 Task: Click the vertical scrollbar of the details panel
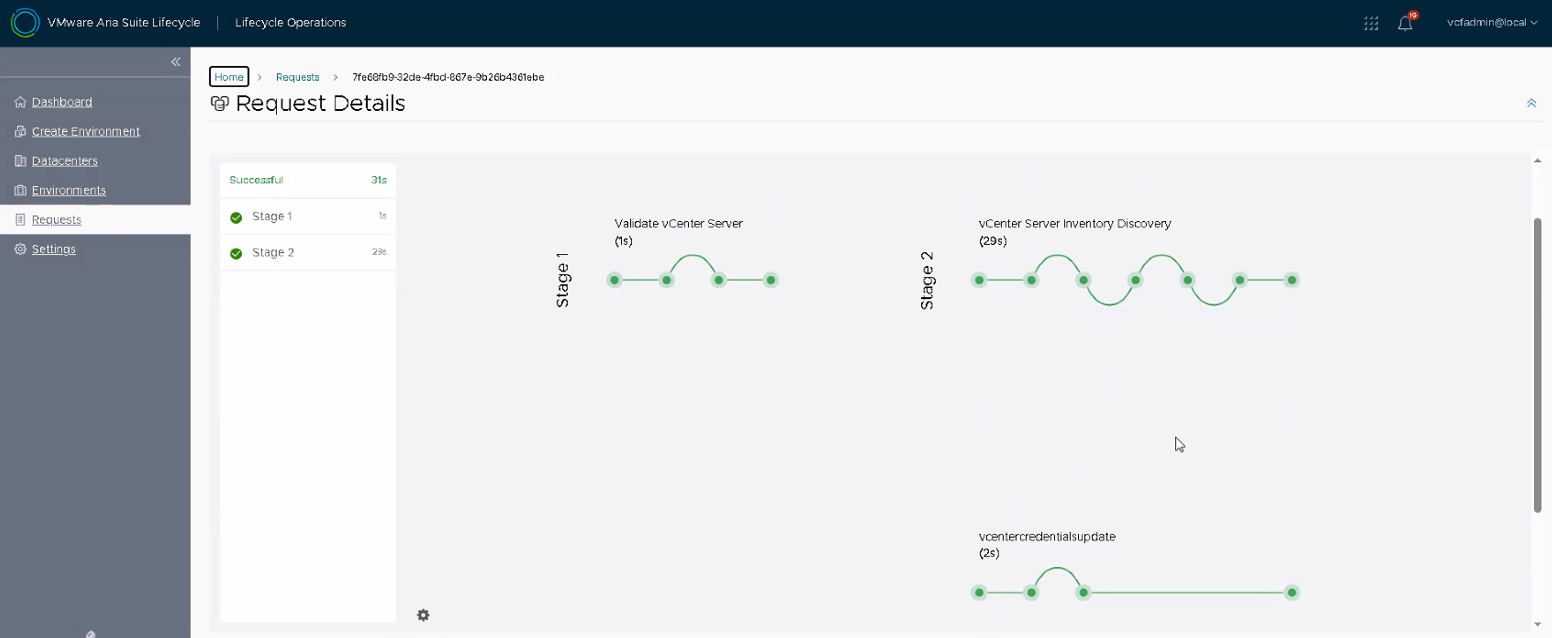pyautogui.click(x=1537, y=364)
